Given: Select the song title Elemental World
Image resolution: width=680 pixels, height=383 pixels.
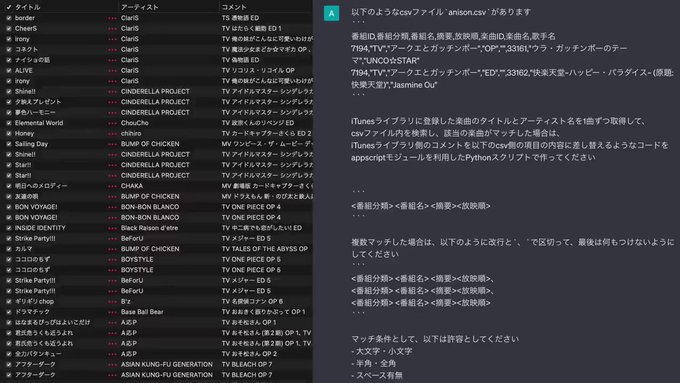Looking at the screenshot, I should pyautogui.click(x=39, y=123).
